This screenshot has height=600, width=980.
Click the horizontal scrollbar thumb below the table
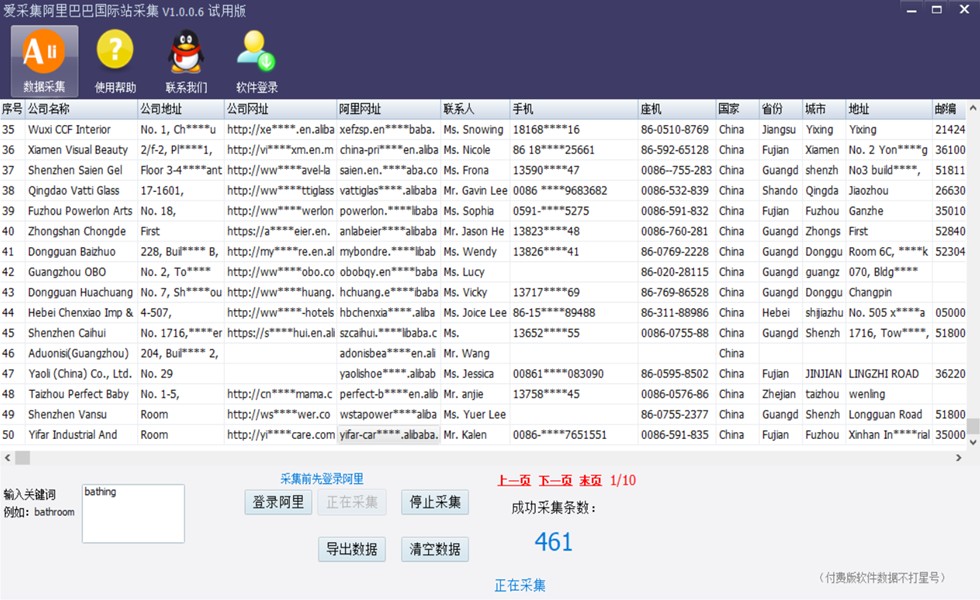(x=22, y=458)
